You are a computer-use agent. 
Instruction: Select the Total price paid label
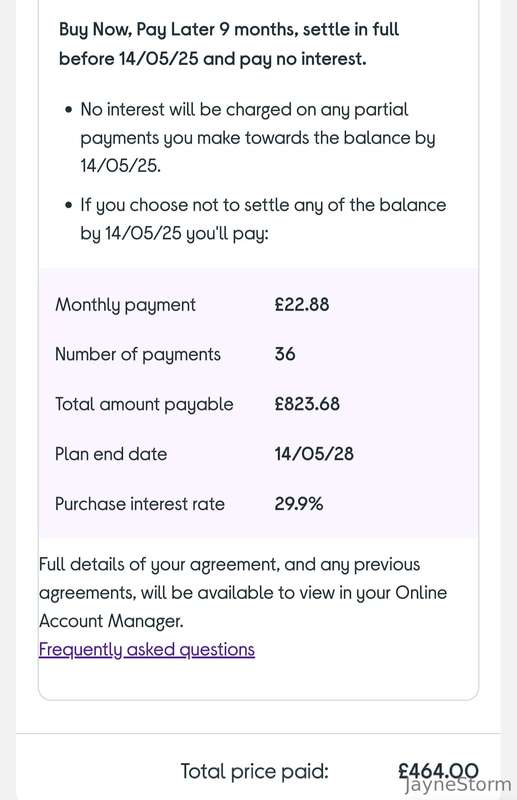pyautogui.click(x=255, y=771)
